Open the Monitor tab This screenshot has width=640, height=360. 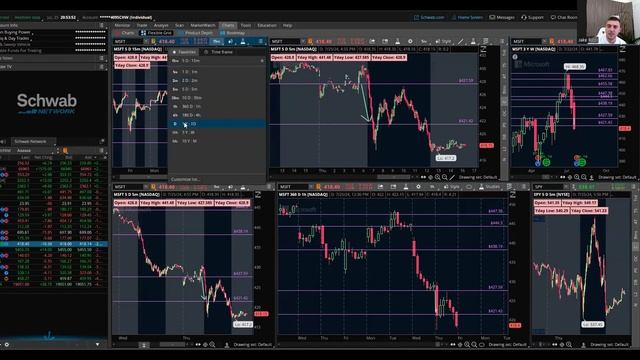tap(122, 25)
